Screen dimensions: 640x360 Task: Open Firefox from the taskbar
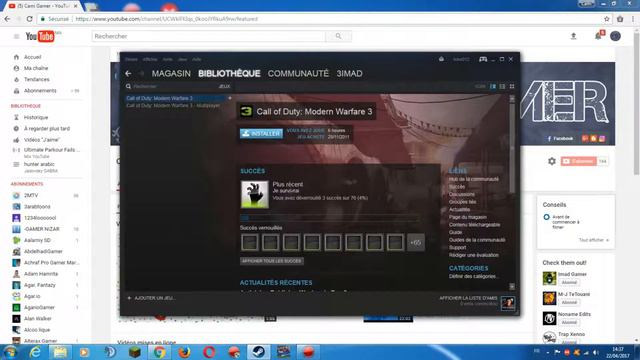(x=184, y=351)
